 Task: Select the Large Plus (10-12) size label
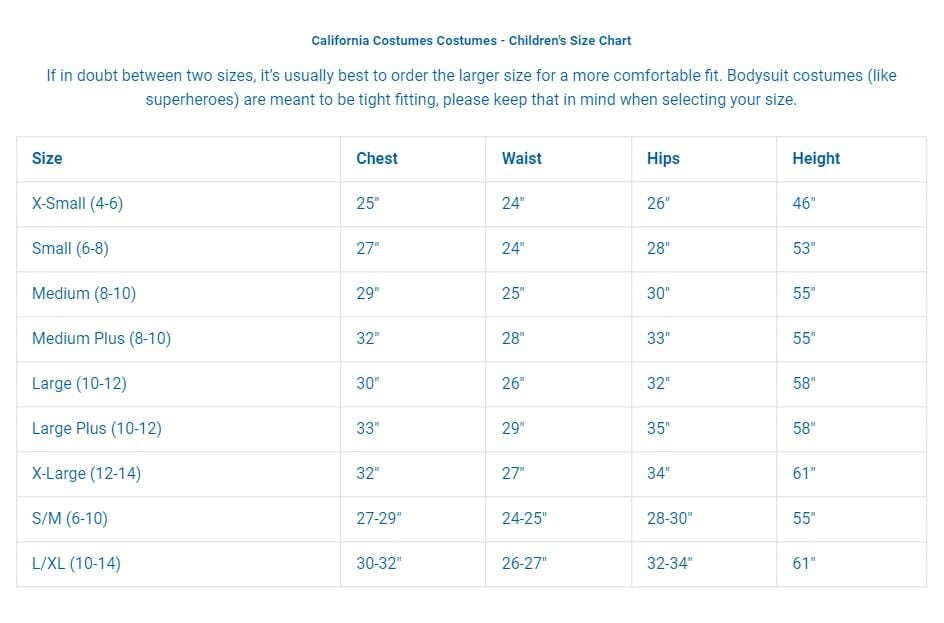[x=97, y=429]
